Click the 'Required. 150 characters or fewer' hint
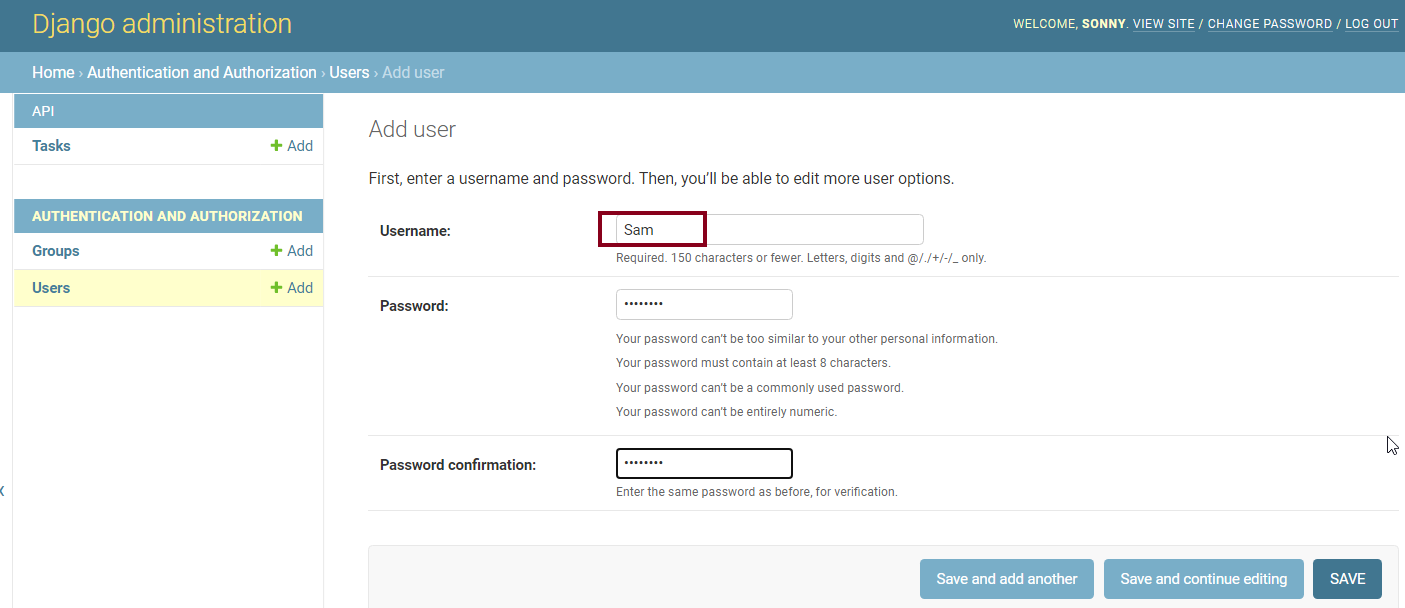The image size is (1405, 608). click(x=801, y=258)
